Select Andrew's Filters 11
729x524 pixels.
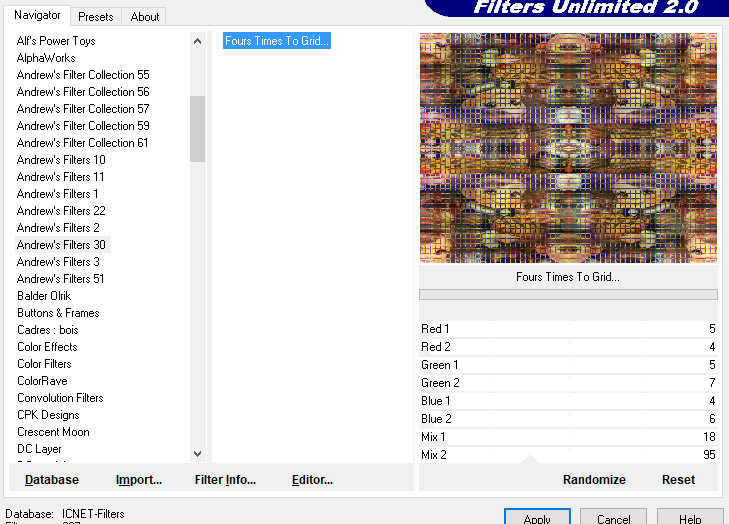click(60, 177)
